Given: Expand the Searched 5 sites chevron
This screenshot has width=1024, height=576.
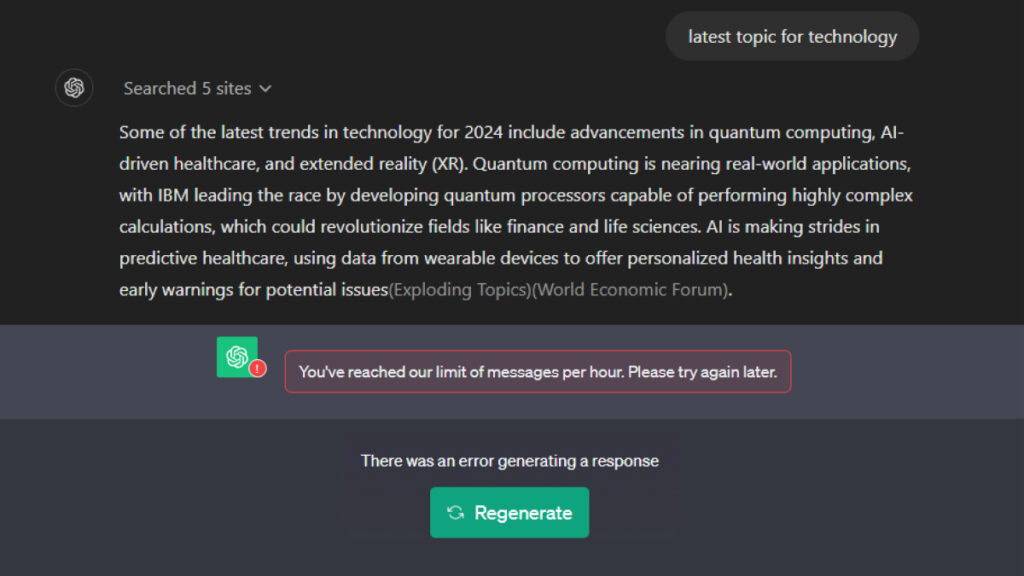Looking at the screenshot, I should point(265,88).
